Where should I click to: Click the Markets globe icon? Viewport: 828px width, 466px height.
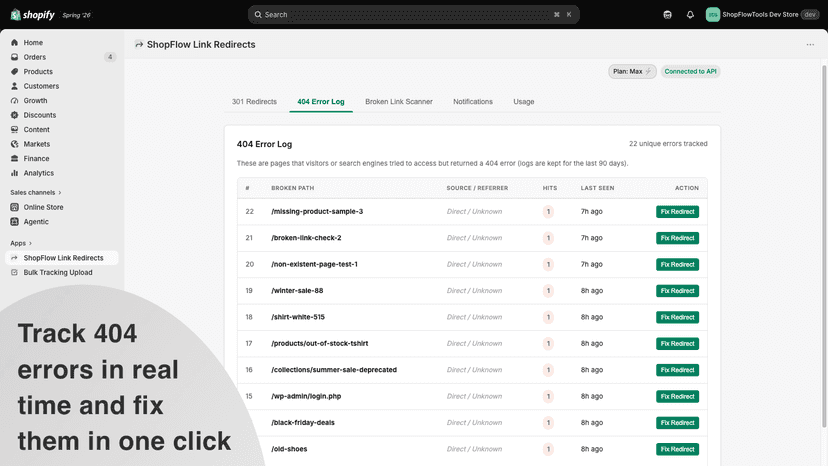(14, 144)
